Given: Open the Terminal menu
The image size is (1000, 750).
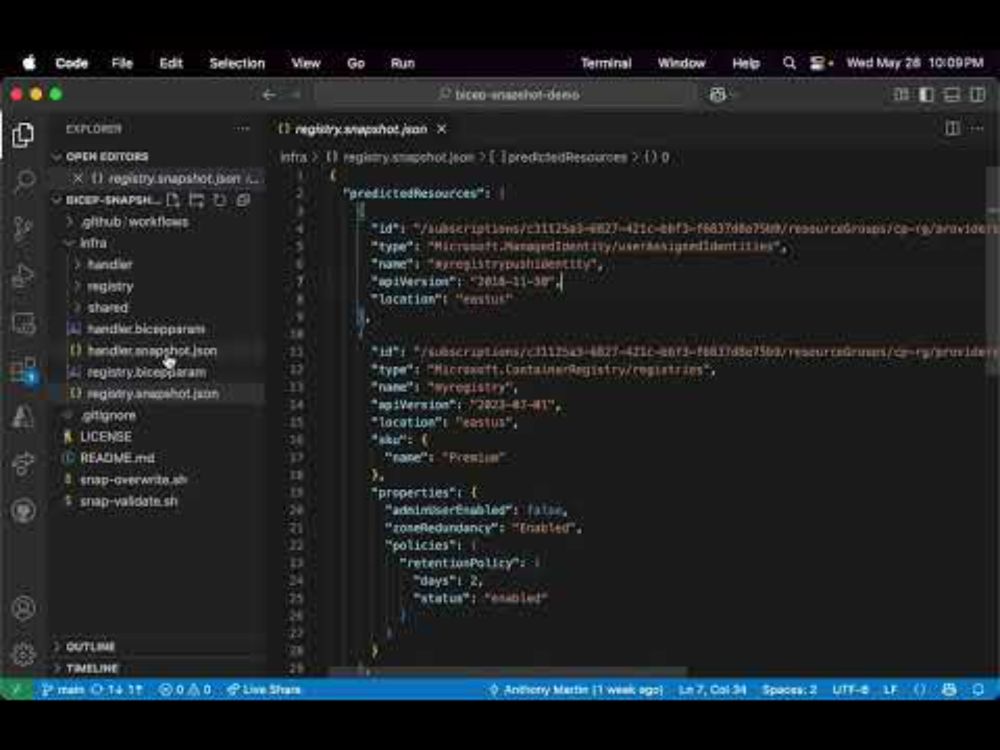Looking at the screenshot, I should [x=606, y=63].
